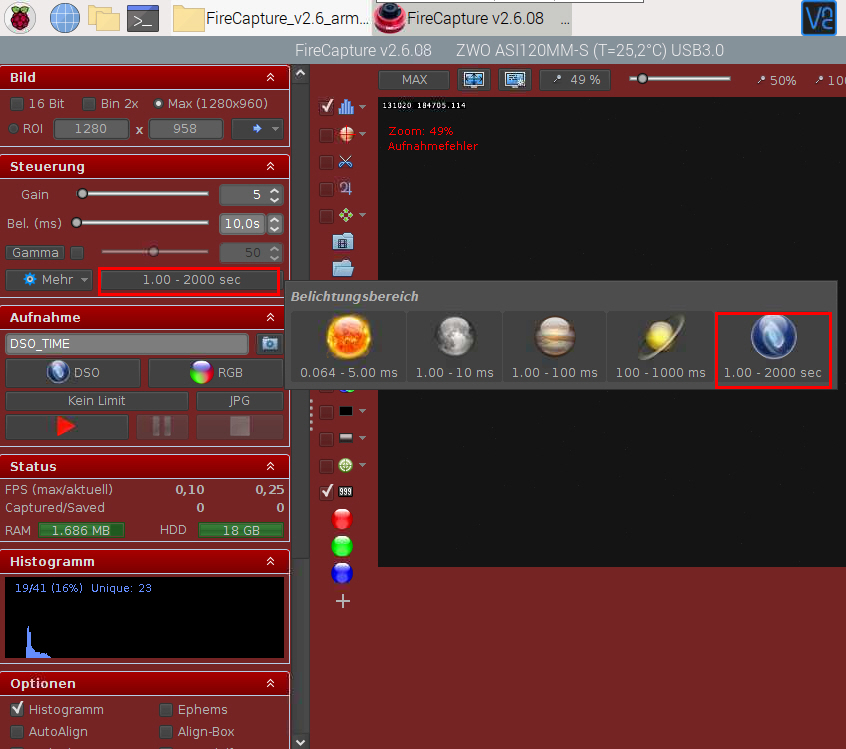
Task: Choose the Jupiter 1.00 - 100 ms range
Action: [x=555, y=349]
